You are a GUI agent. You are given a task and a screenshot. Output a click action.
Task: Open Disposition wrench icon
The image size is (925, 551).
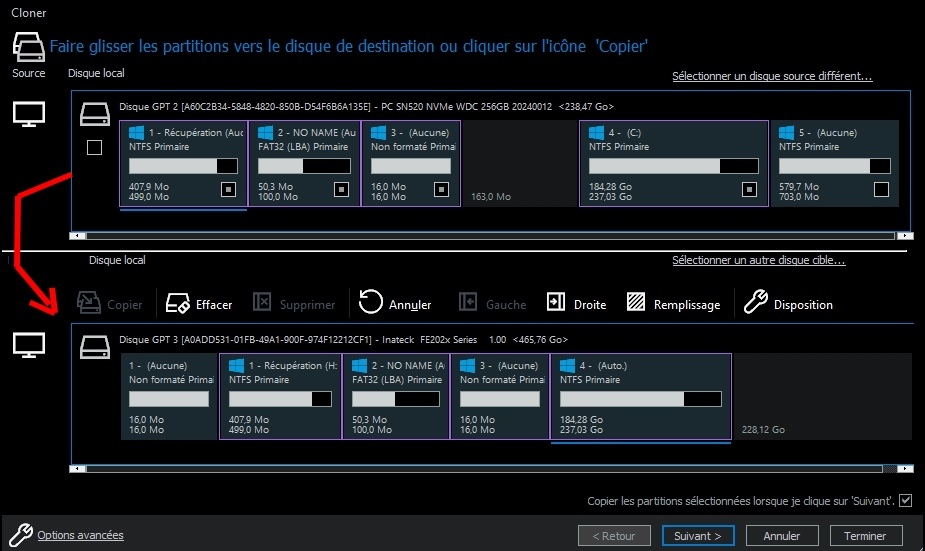tap(755, 302)
